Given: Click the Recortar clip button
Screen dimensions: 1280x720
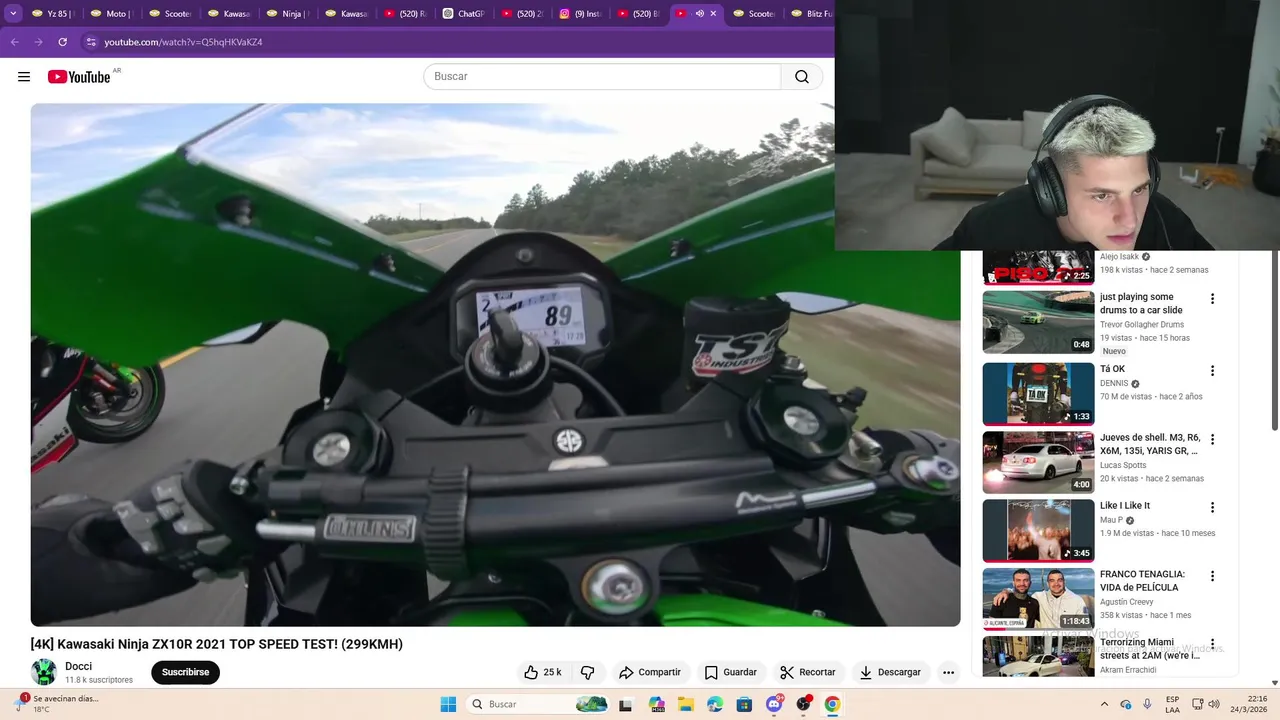Looking at the screenshot, I should (808, 672).
